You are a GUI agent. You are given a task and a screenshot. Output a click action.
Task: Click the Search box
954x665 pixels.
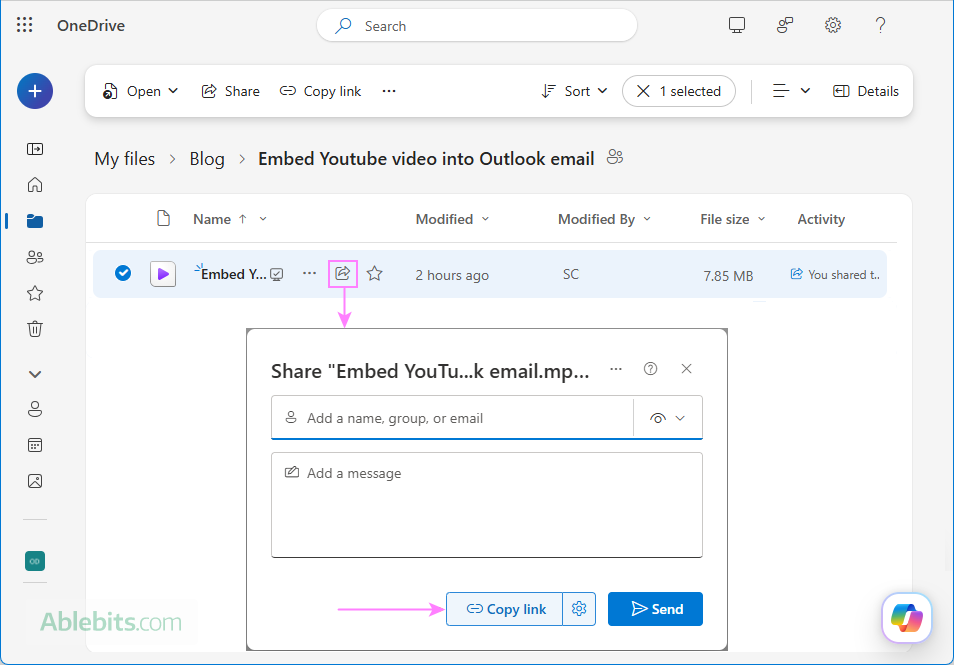476,26
